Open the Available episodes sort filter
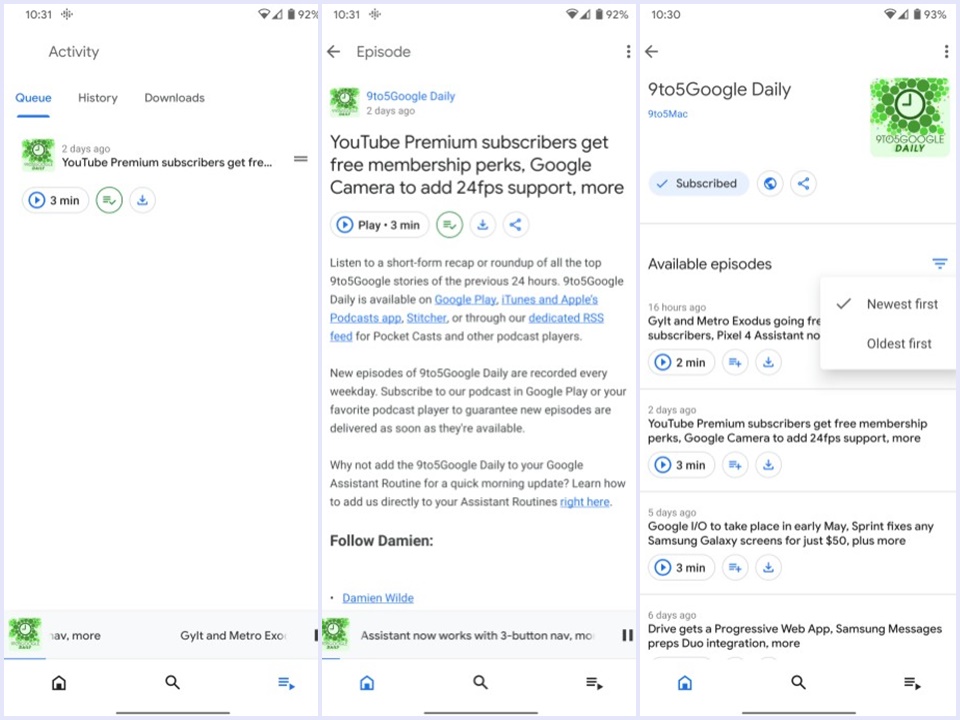 (939, 263)
